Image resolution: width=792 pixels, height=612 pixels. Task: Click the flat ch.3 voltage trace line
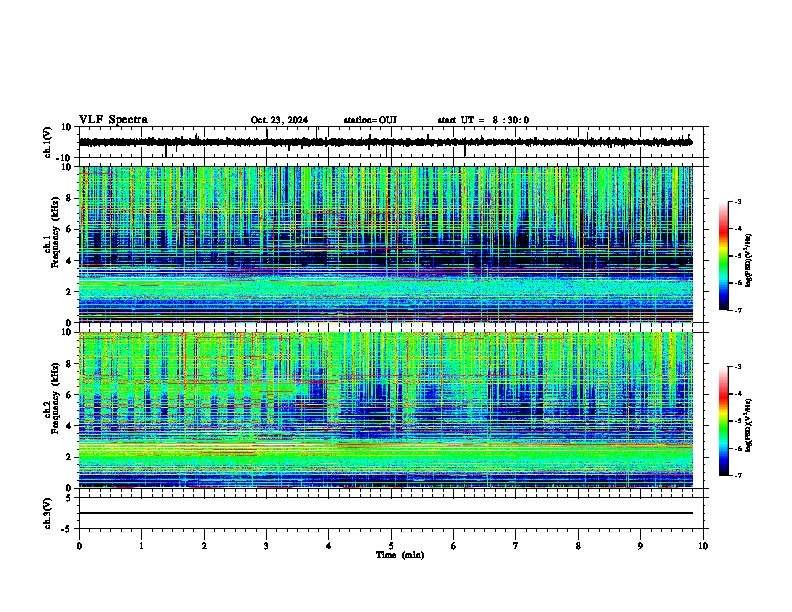(x=385, y=513)
